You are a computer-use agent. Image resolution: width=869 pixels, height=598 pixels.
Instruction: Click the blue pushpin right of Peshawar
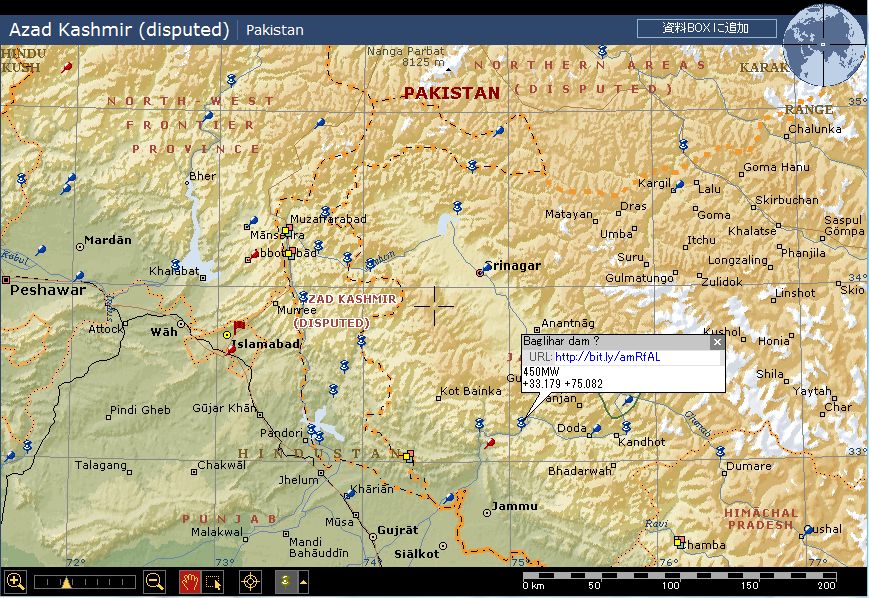click(x=79, y=276)
